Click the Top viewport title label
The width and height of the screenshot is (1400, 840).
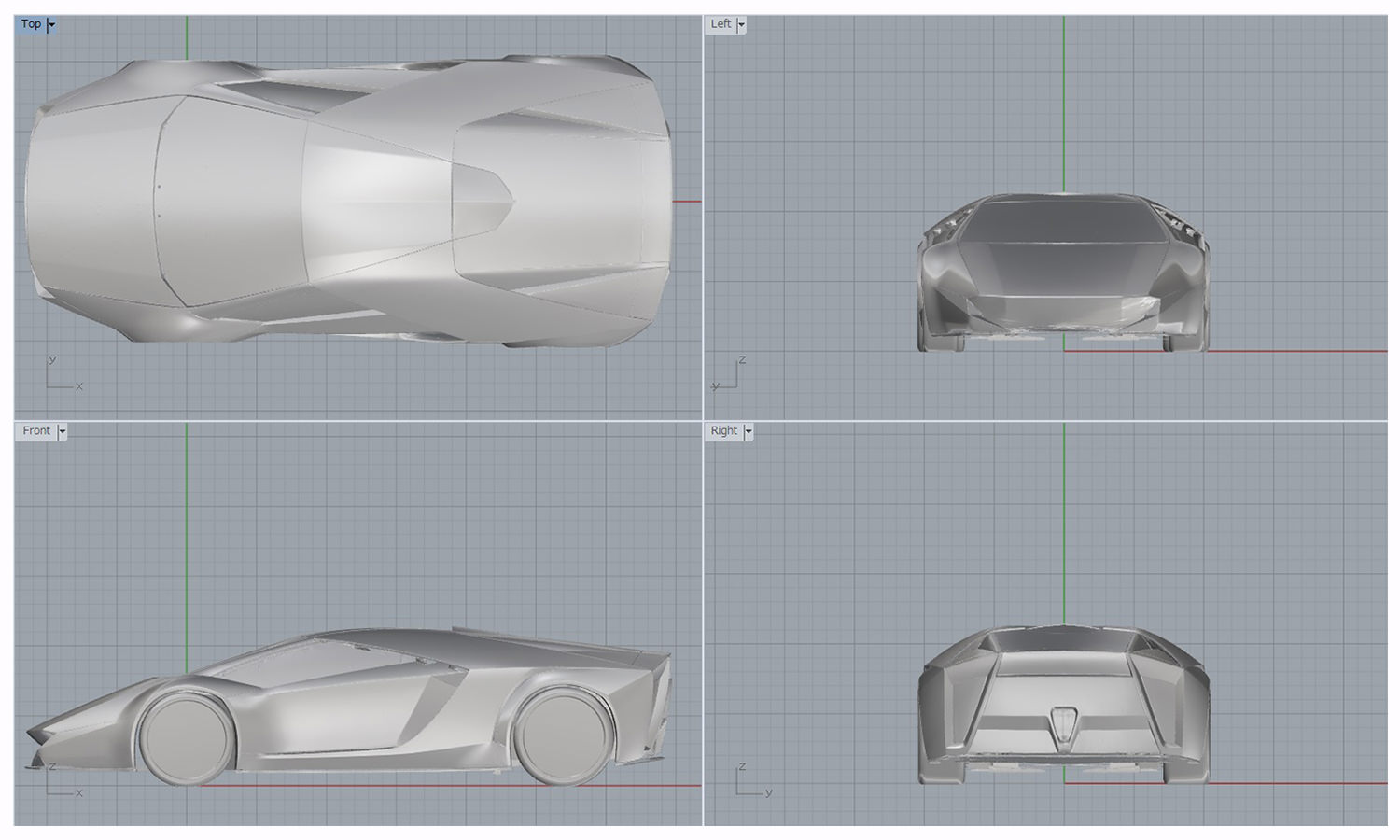pos(31,24)
